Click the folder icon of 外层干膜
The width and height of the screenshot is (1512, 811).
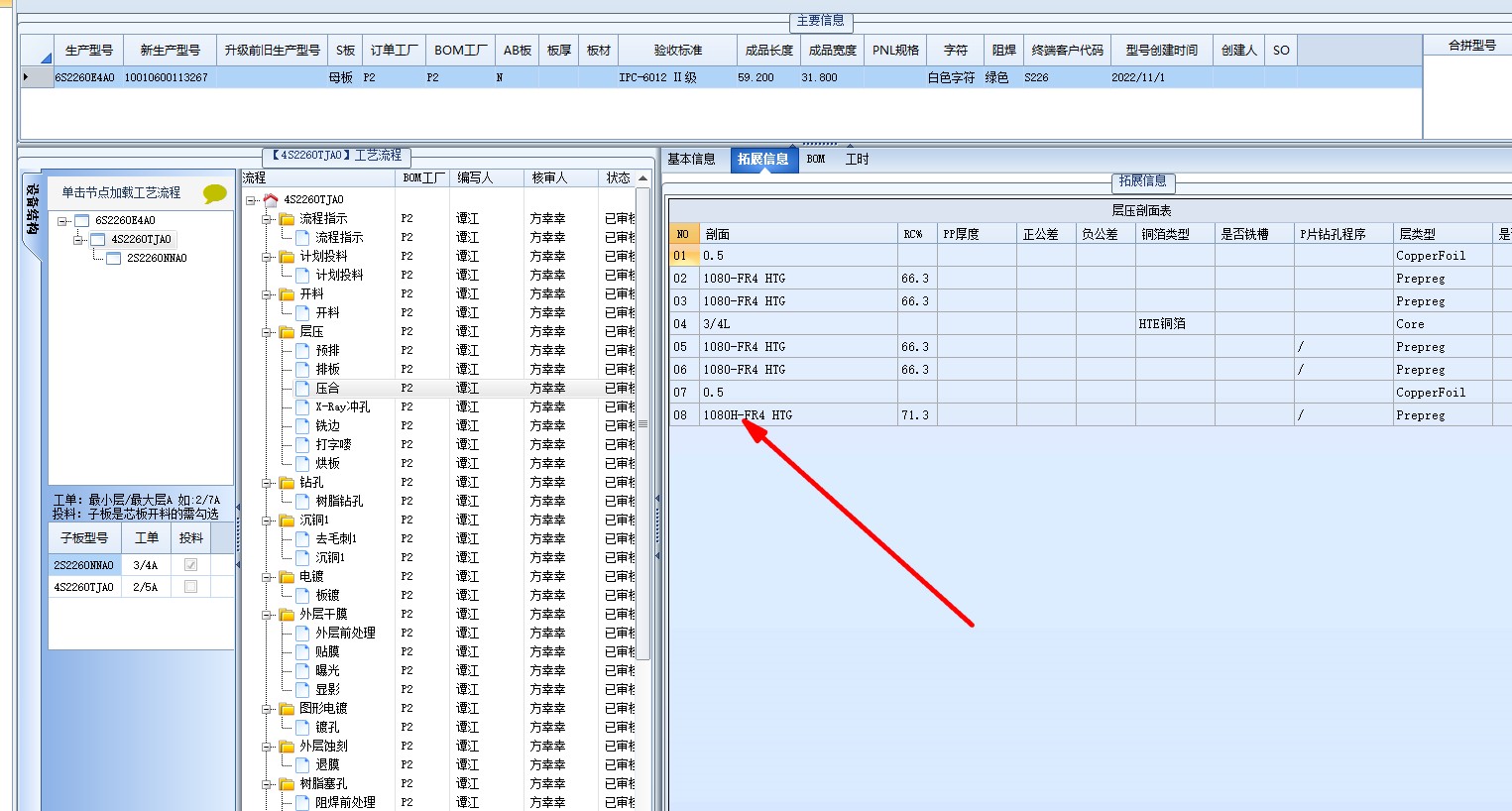click(288, 615)
